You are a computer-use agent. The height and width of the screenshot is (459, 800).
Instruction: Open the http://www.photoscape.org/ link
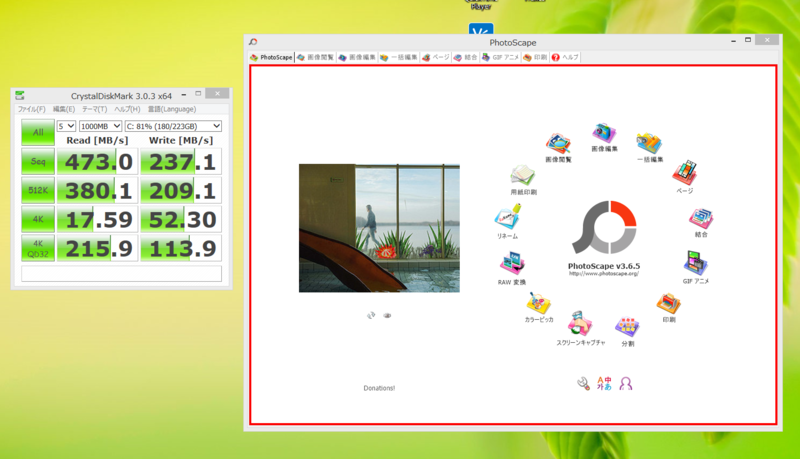604,274
